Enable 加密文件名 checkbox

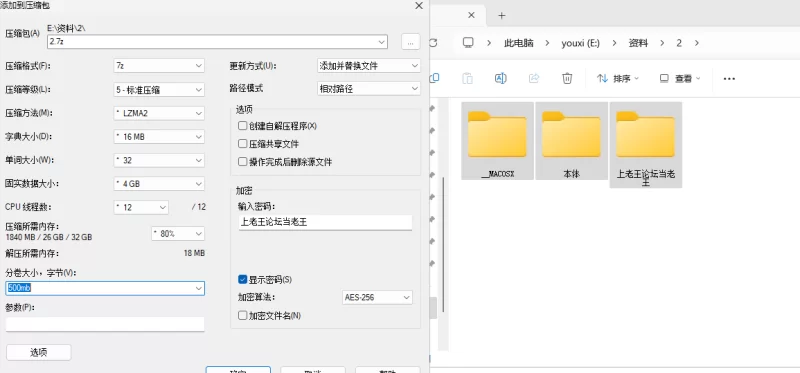(242, 315)
